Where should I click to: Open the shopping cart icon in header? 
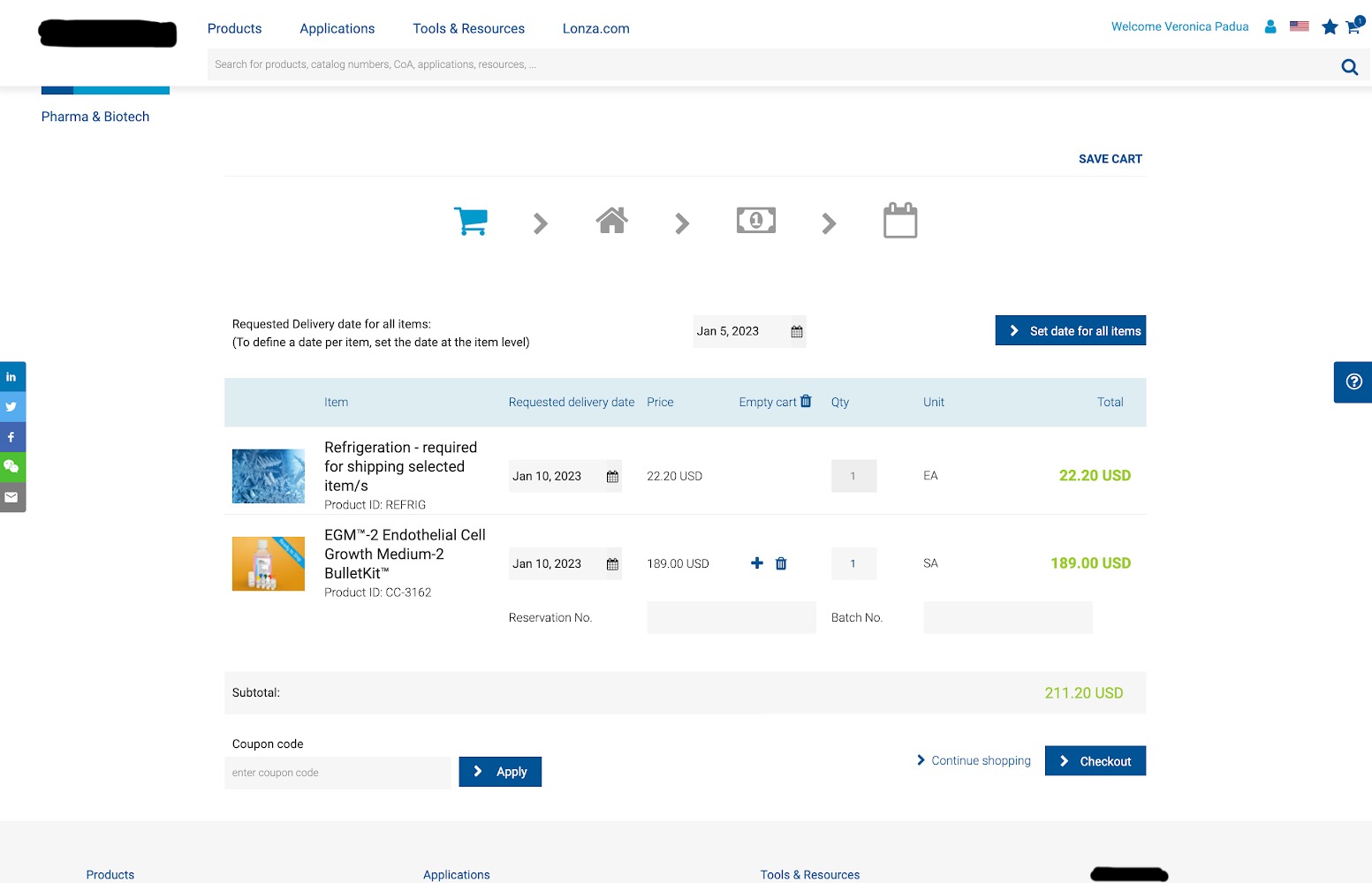coord(1353,27)
